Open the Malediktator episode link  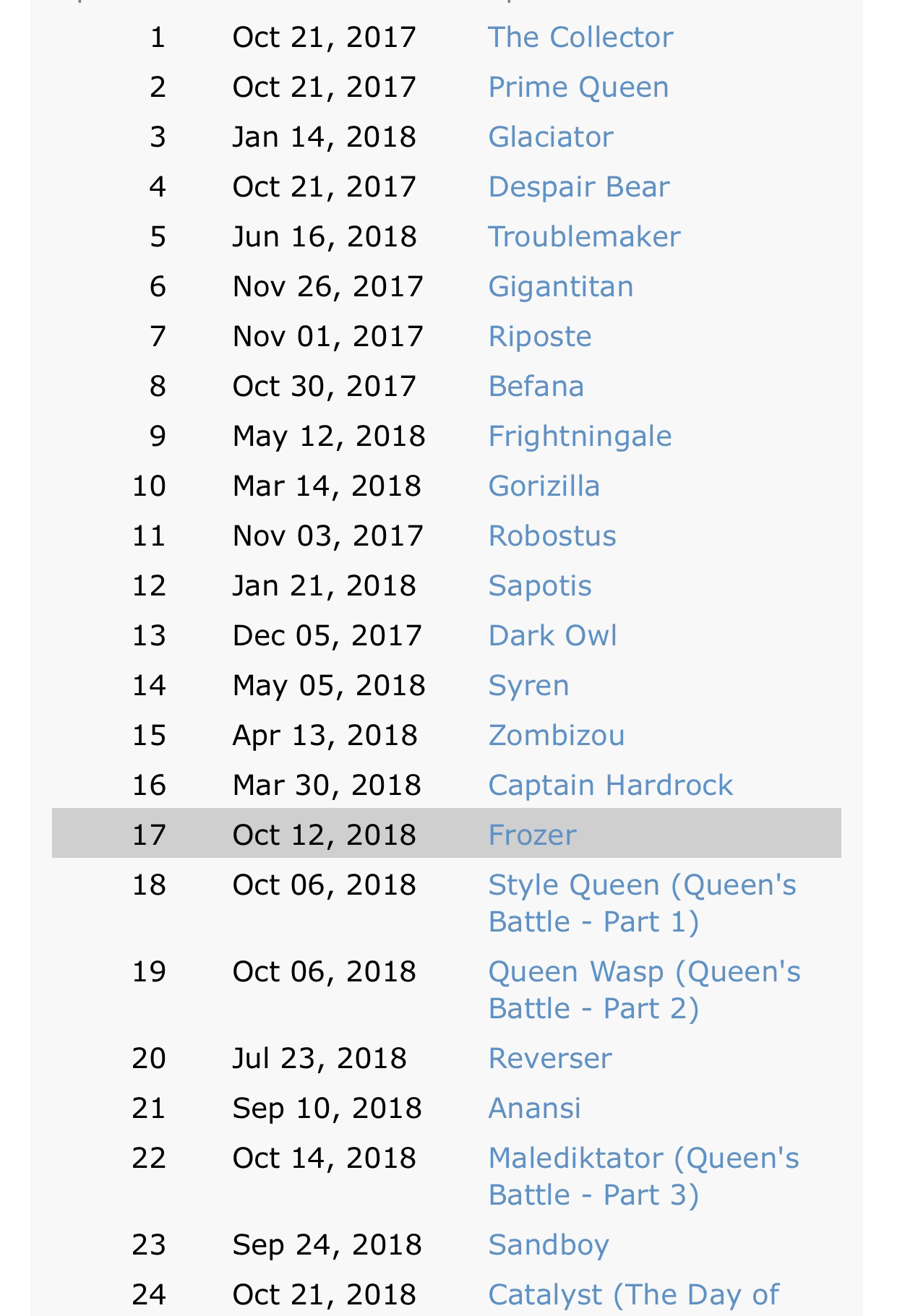(643, 1158)
